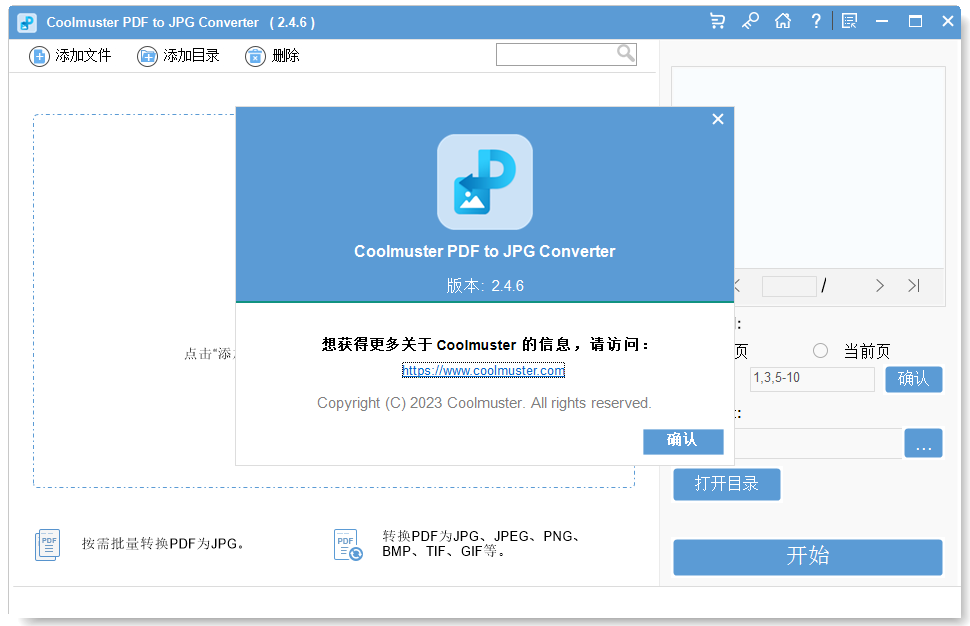Open the shopping cart purchase icon

click(718, 22)
